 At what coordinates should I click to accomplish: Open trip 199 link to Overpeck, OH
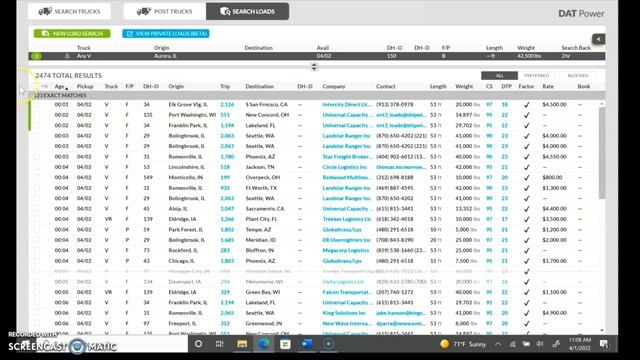tap(225, 178)
